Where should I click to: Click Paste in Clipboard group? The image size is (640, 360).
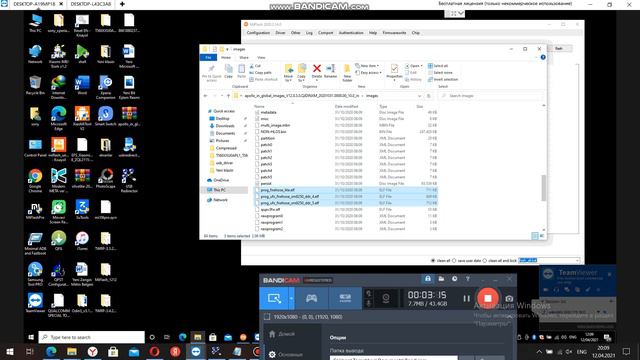(x=242, y=71)
